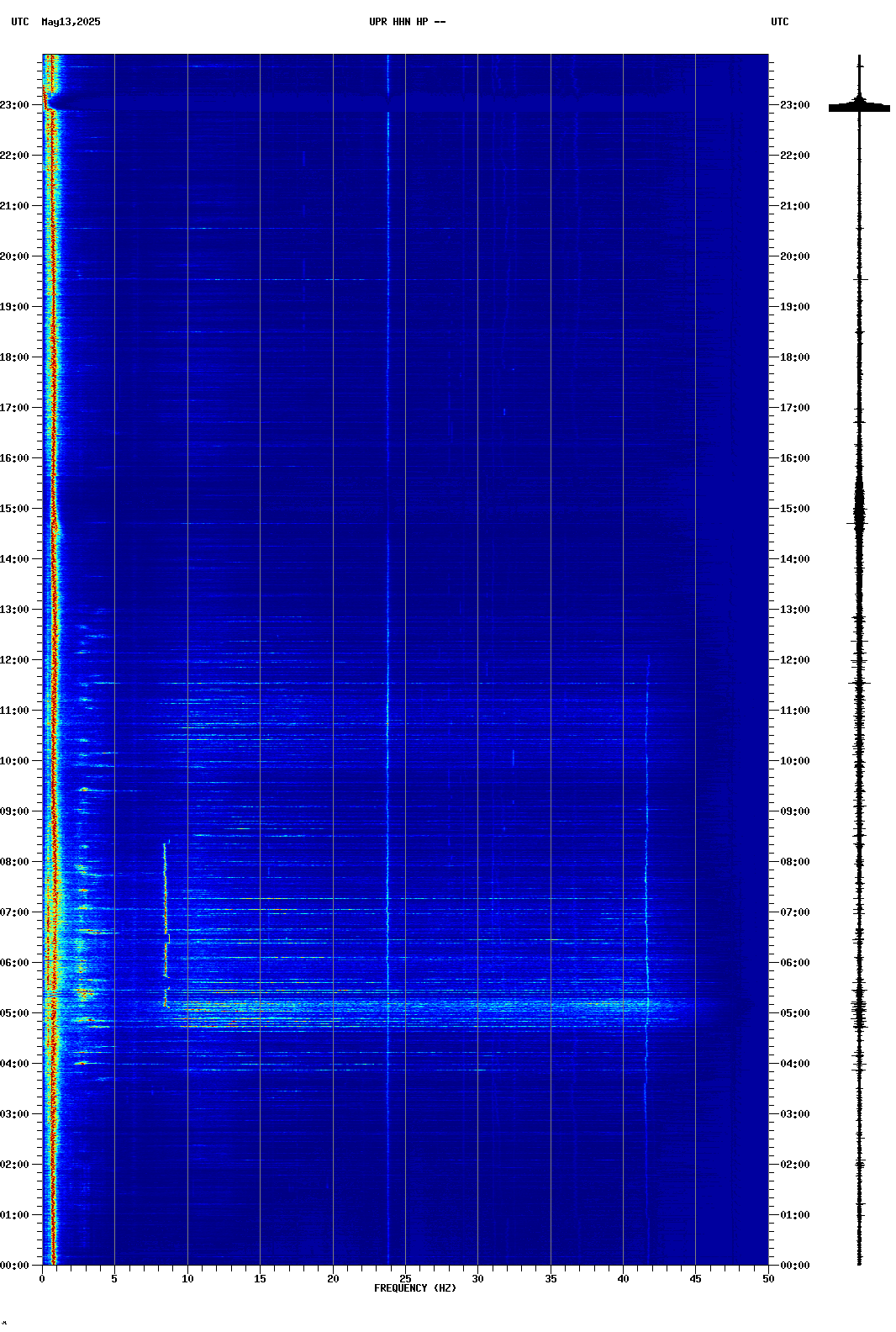Click the large seismogram spike near 23:00
This screenshot has width=896, height=1332.
(859, 107)
